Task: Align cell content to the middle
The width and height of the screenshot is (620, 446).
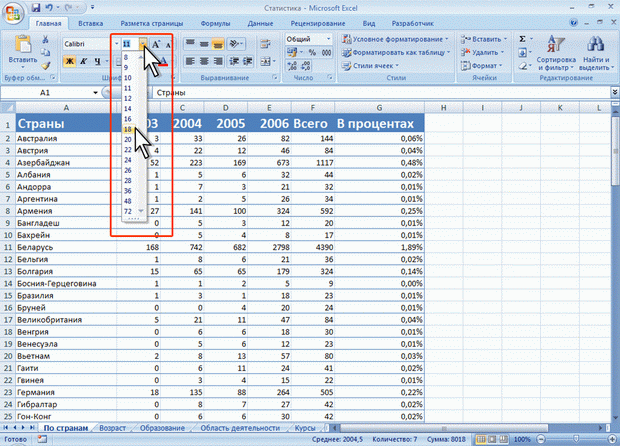Action: tap(204, 43)
